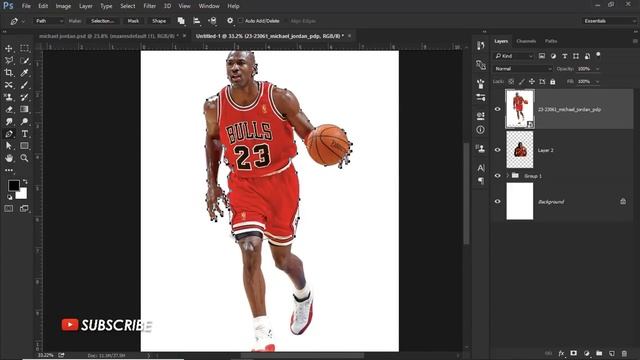Toggle Quick Mask mode
This screenshot has height=360, width=640.
(9, 209)
